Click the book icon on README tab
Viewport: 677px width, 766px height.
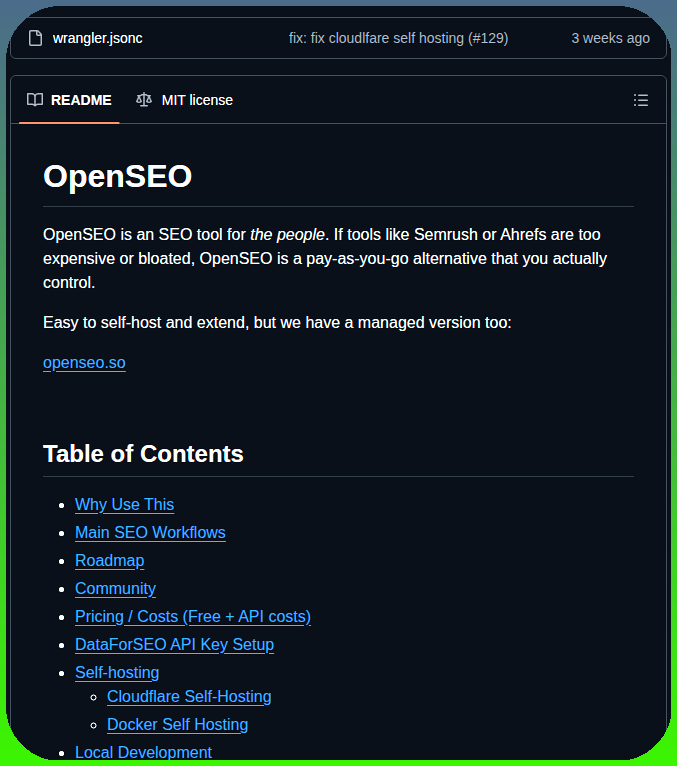pyautogui.click(x=35, y=100)
